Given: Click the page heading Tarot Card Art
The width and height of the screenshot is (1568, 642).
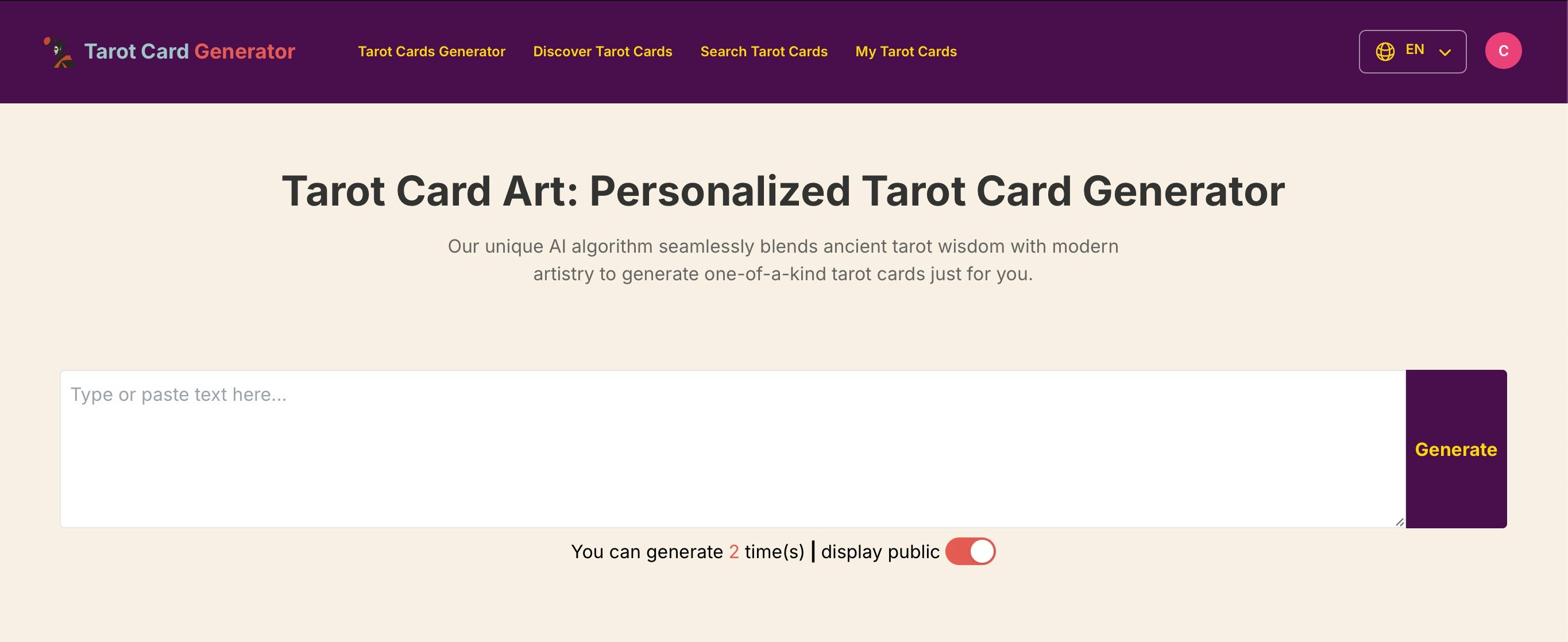Looking at the screenshot, I should click(783, 191).
